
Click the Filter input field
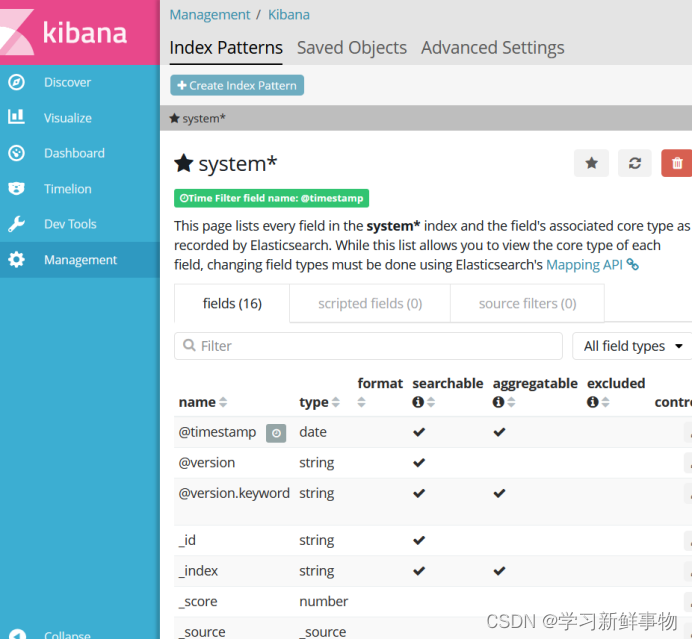[369, 346]
